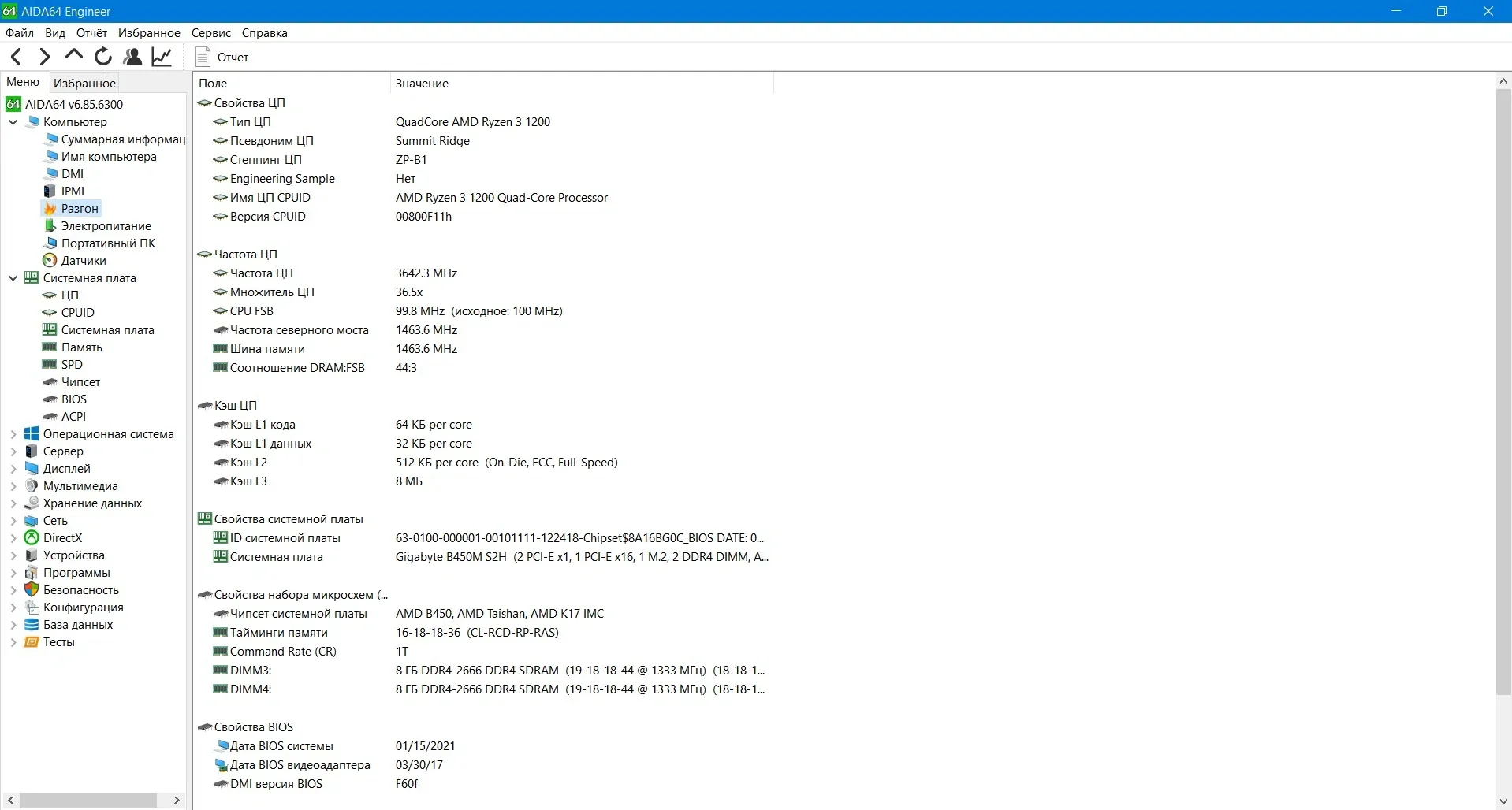This screenshot has height=810, width=1512.
Task: Select child Системная плата item under motherboard
Action: click(x=108, y=330)
